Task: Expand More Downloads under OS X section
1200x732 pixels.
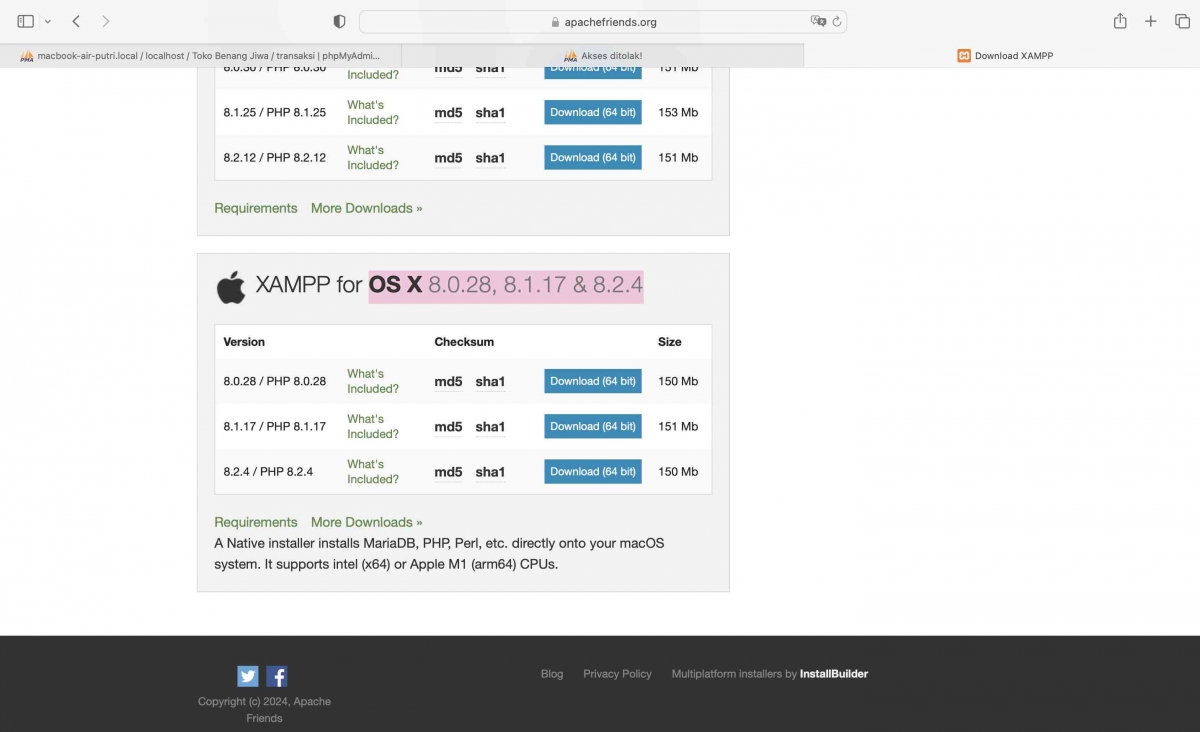Action: point(366,522)
